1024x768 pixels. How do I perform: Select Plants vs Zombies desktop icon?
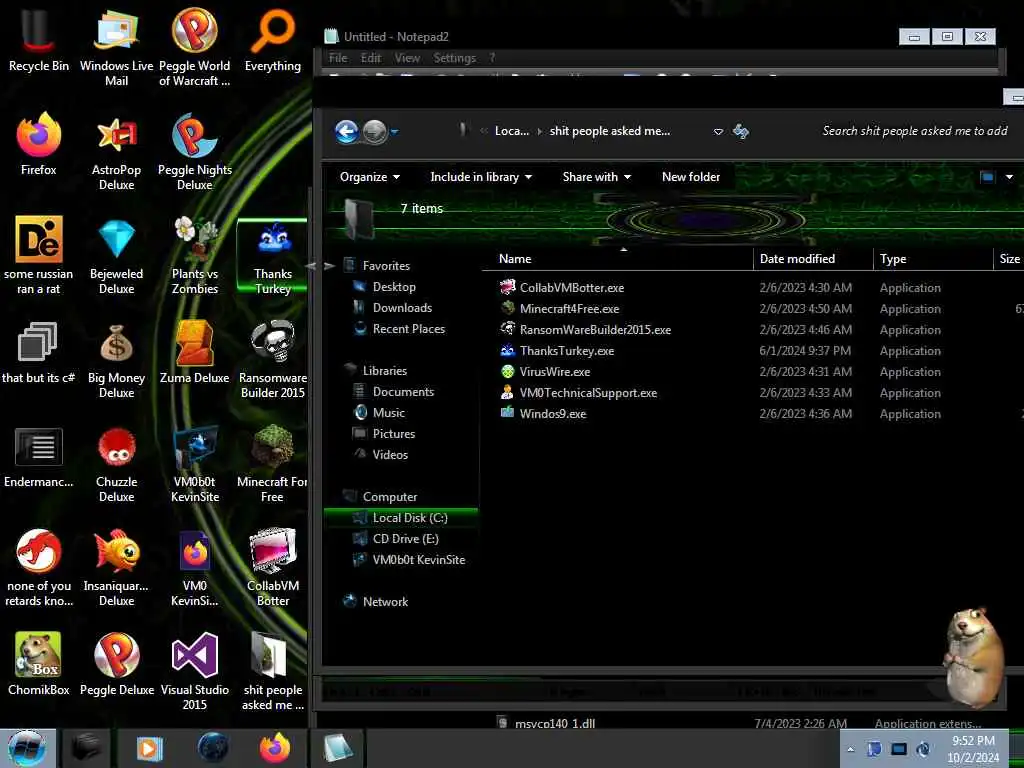click(195, 255)
